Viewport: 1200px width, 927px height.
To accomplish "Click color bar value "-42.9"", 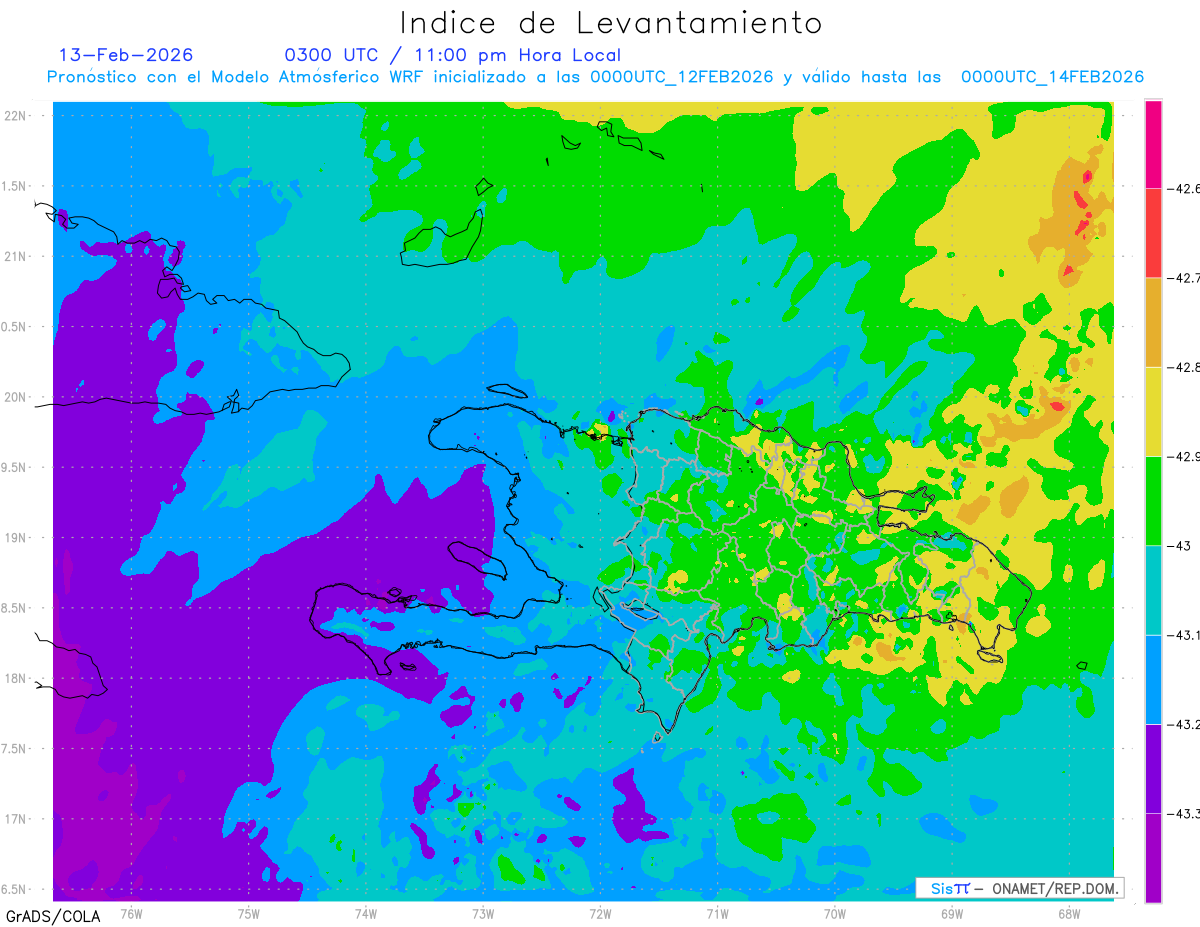I will pyautogui.click(x=1184, y=456).
